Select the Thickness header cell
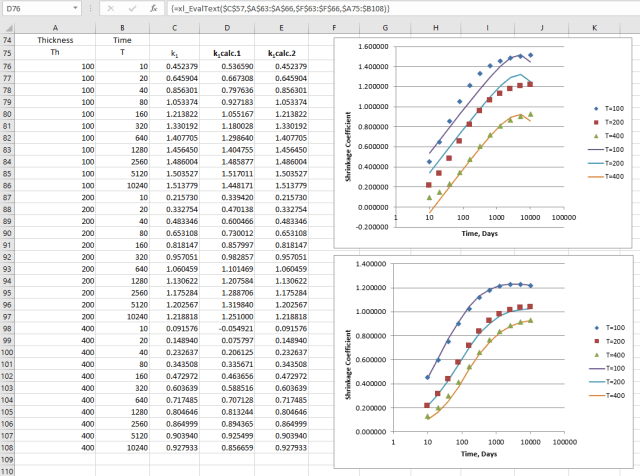 55,40
